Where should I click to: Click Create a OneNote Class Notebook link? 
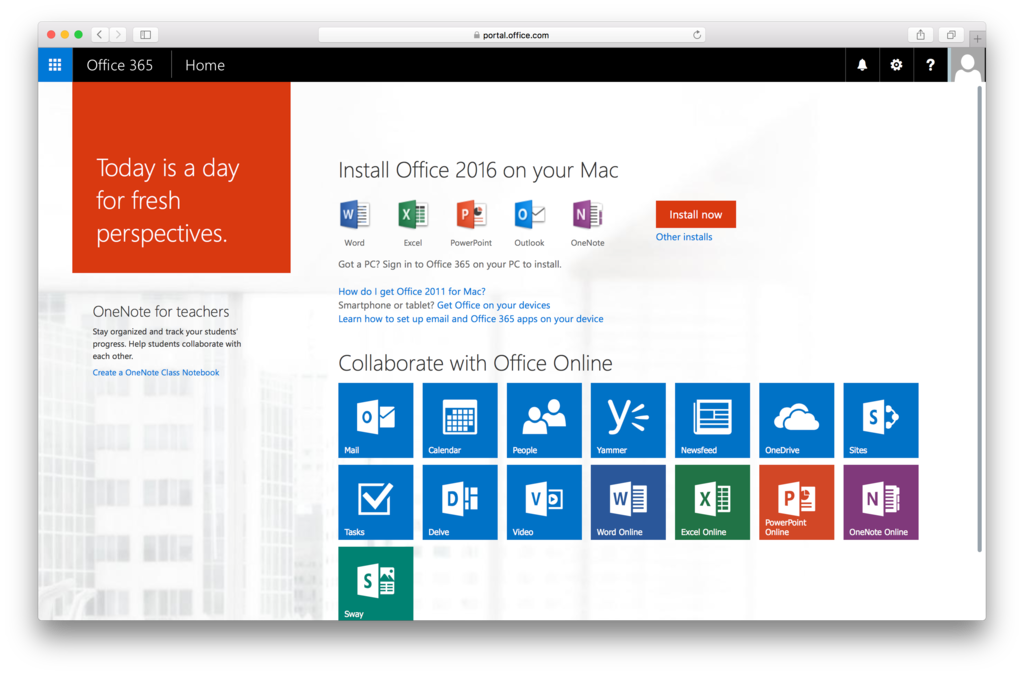[x=156, y=373]
